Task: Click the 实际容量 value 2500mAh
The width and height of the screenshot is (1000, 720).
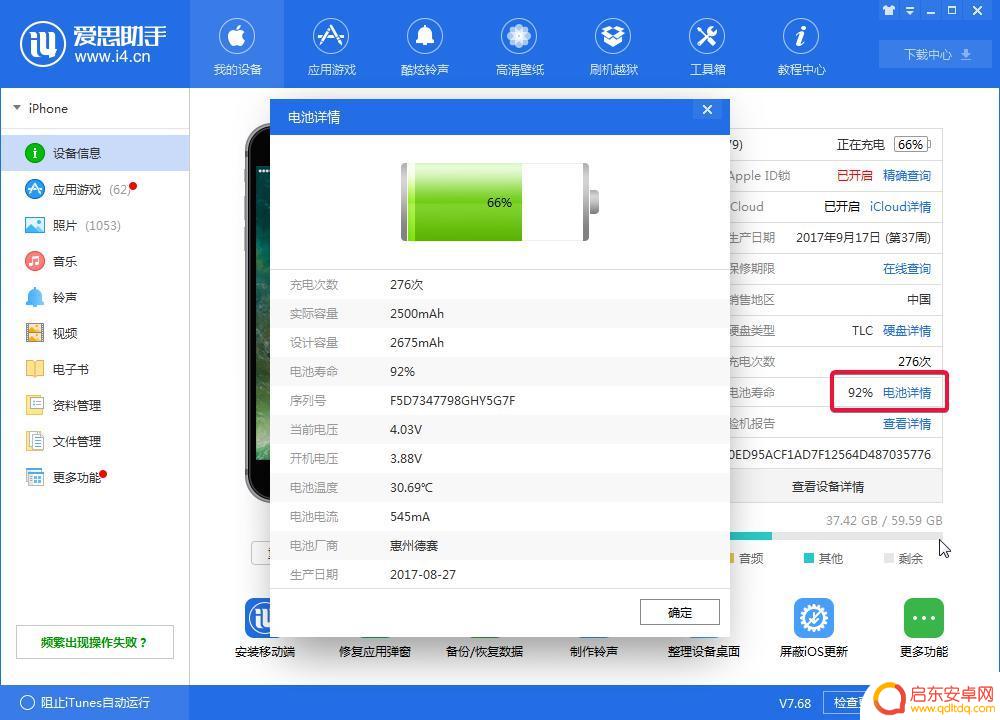Action: pos(417,314)
